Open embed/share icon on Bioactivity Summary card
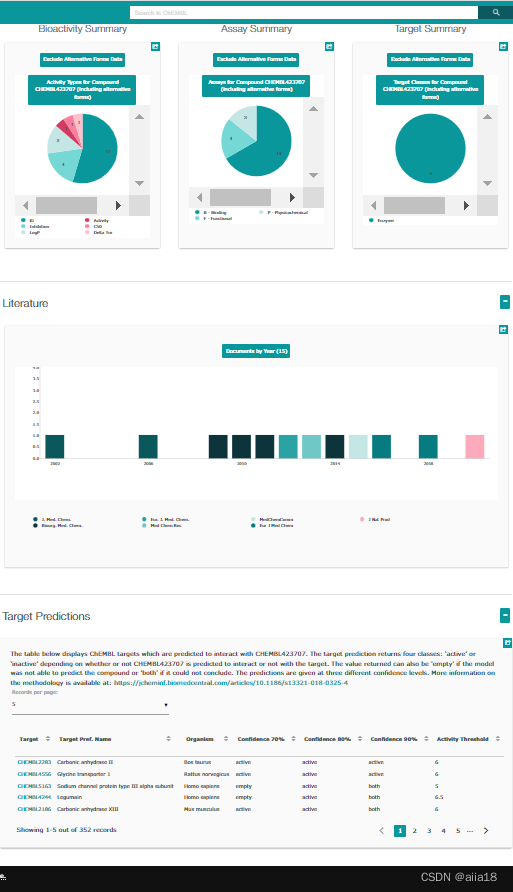The height and width of the screenshot is (892, 513). click(x=155, y=47)
